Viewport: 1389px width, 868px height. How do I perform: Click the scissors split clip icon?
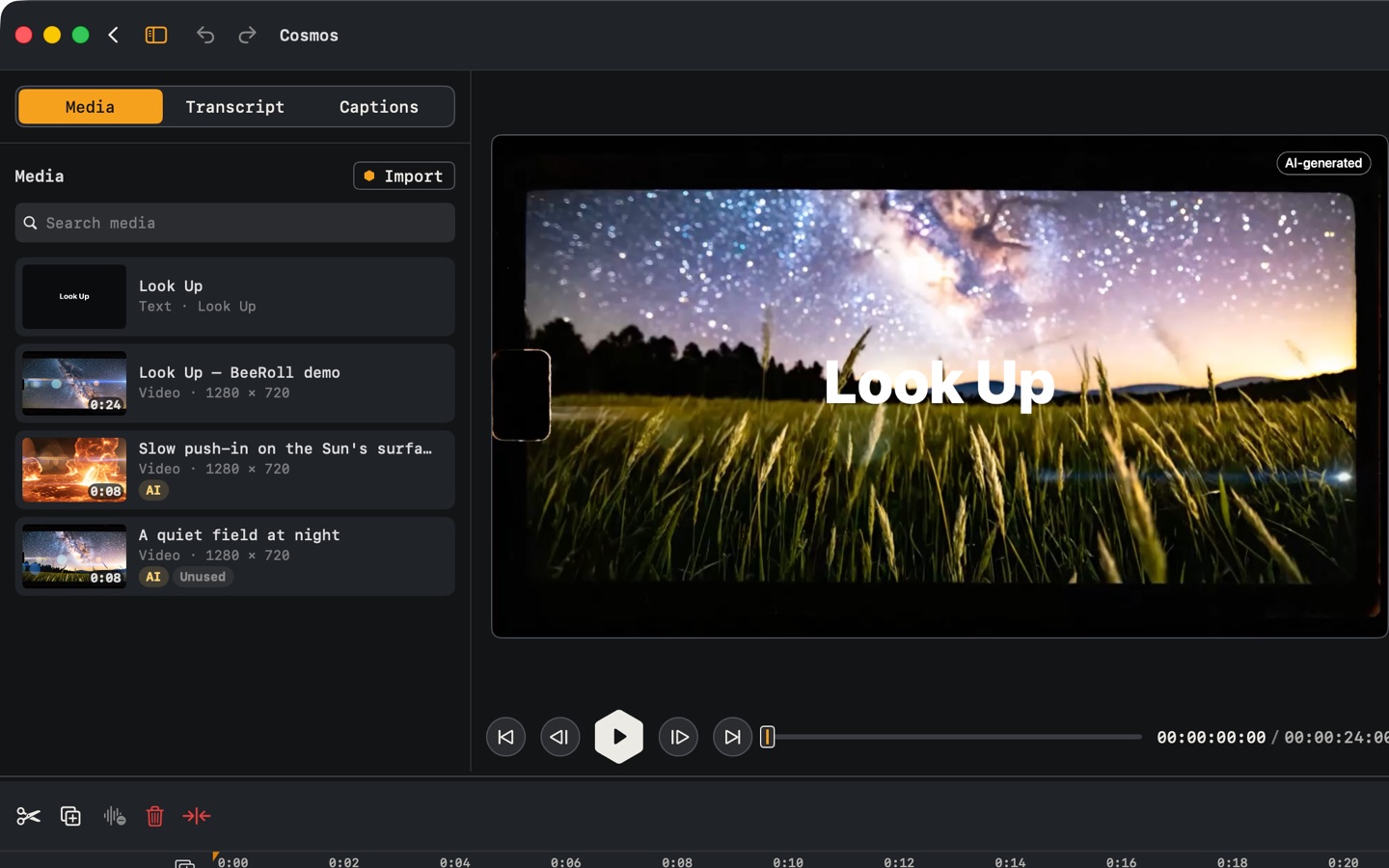click(28, 816)
